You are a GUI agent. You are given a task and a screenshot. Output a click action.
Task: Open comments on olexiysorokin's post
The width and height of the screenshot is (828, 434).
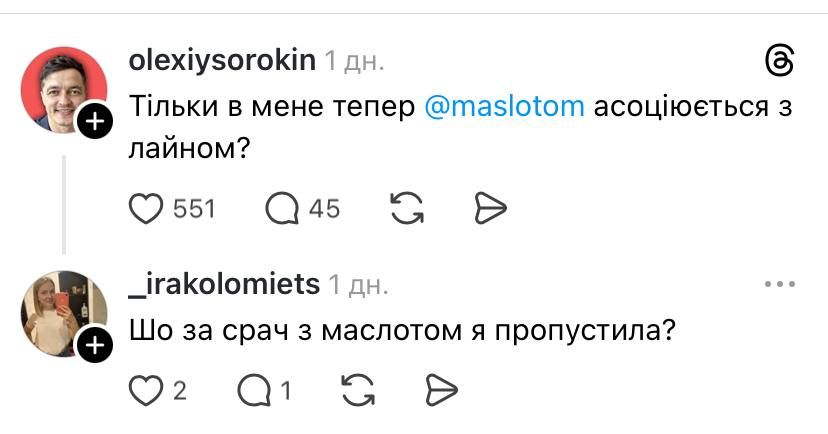[x=282, y=208]
